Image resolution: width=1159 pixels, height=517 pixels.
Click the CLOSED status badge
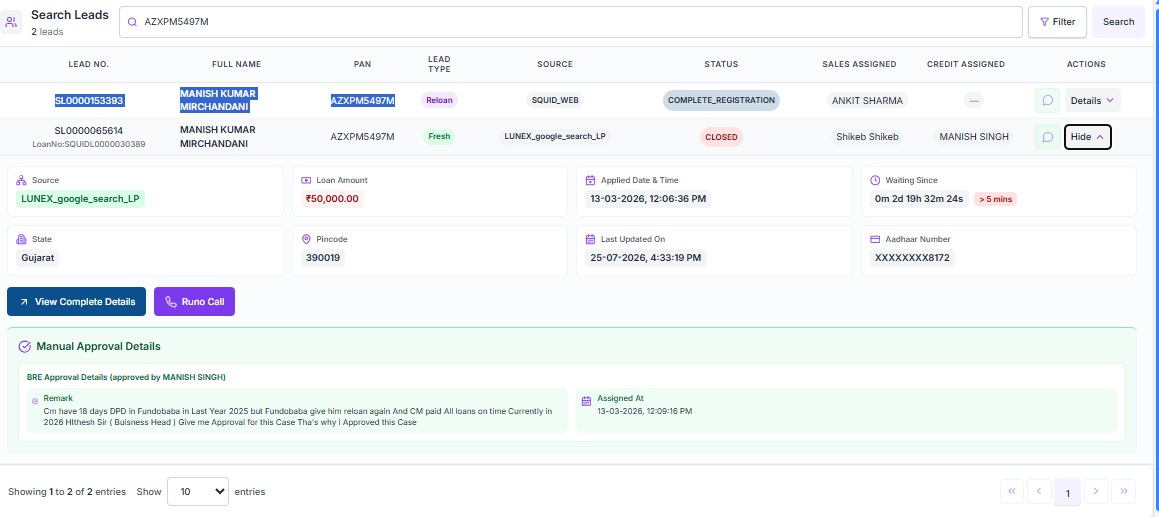pyautogui.click(x=721, y=137)
